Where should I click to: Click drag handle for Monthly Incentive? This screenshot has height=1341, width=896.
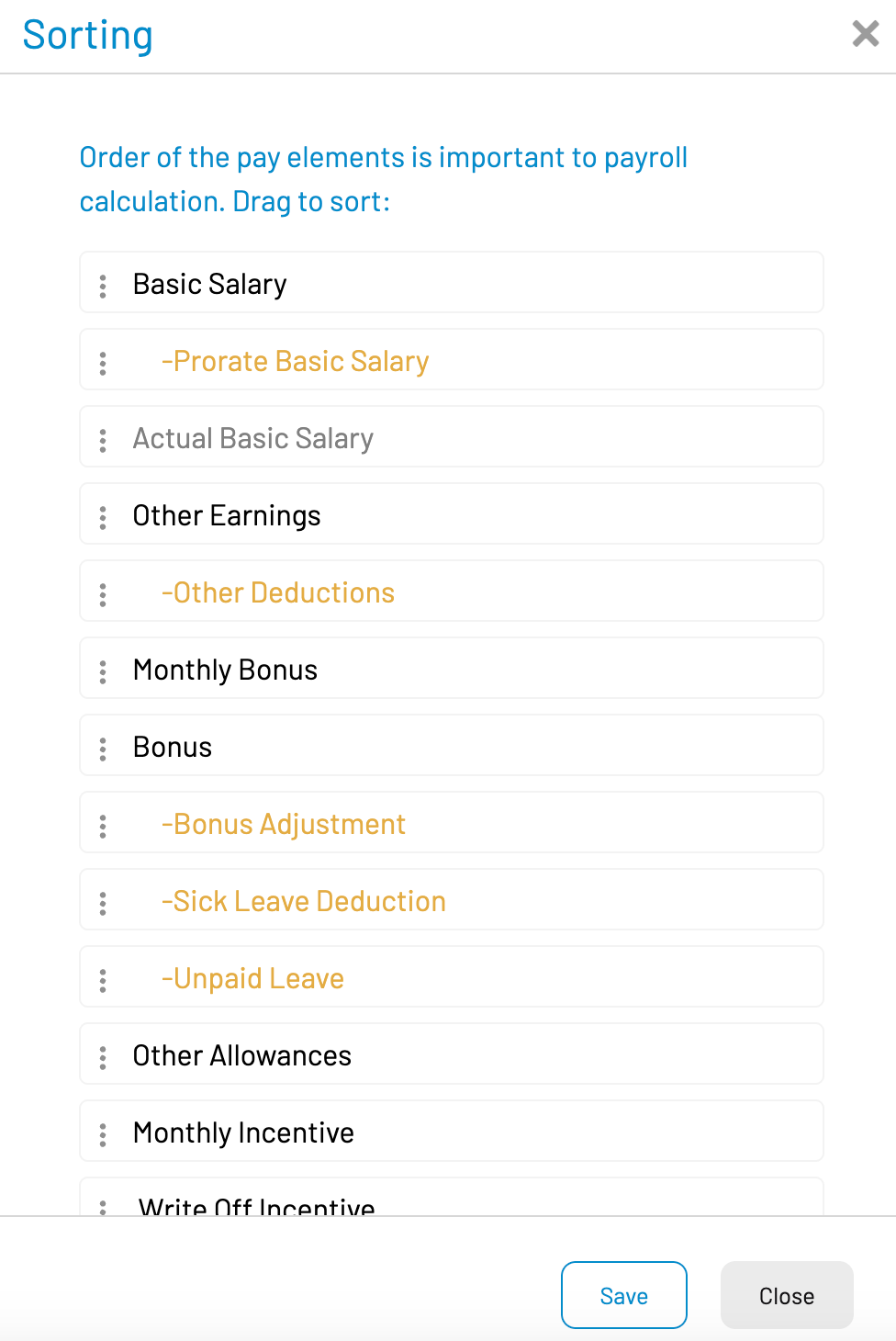[103, 1134]
